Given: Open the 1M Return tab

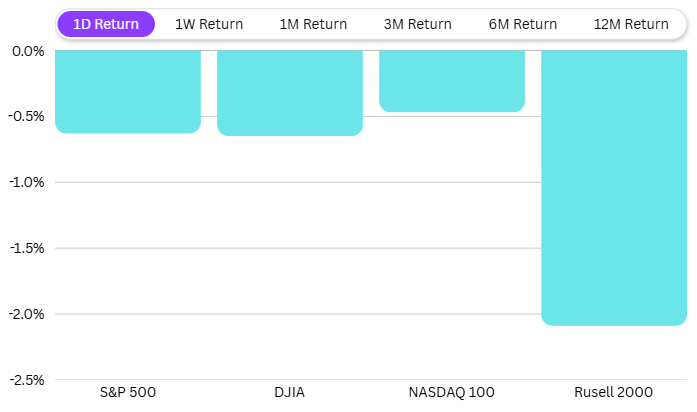Looking at the screenshot, I should tap(313, 24).
